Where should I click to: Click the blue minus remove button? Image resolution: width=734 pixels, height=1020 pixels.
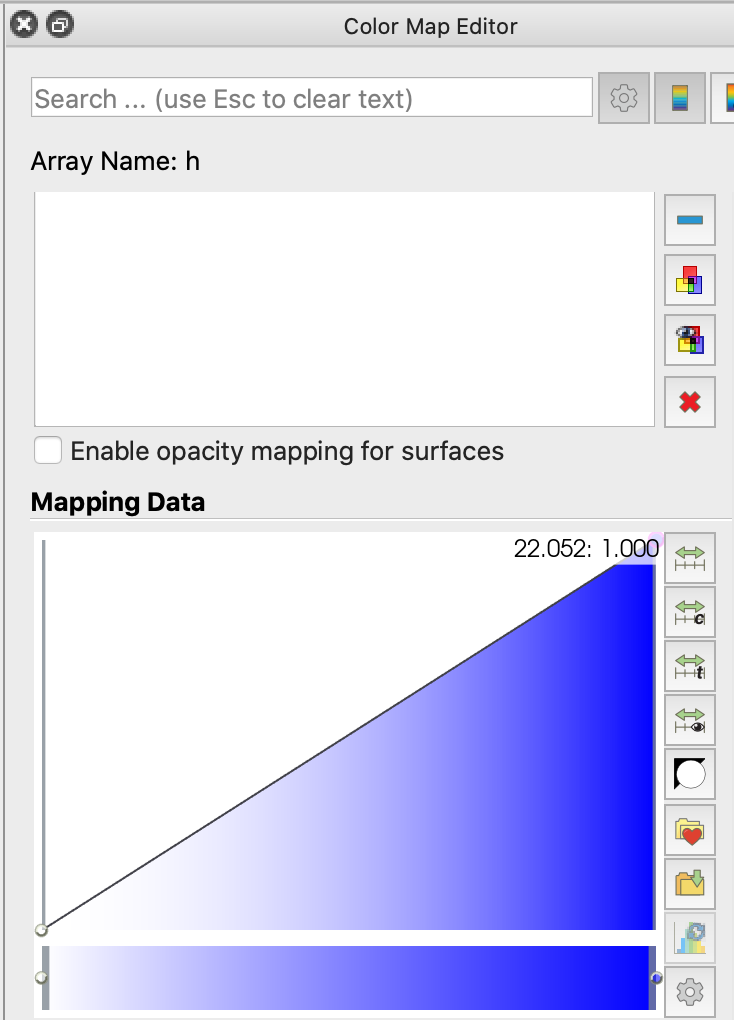coord(690,220)
